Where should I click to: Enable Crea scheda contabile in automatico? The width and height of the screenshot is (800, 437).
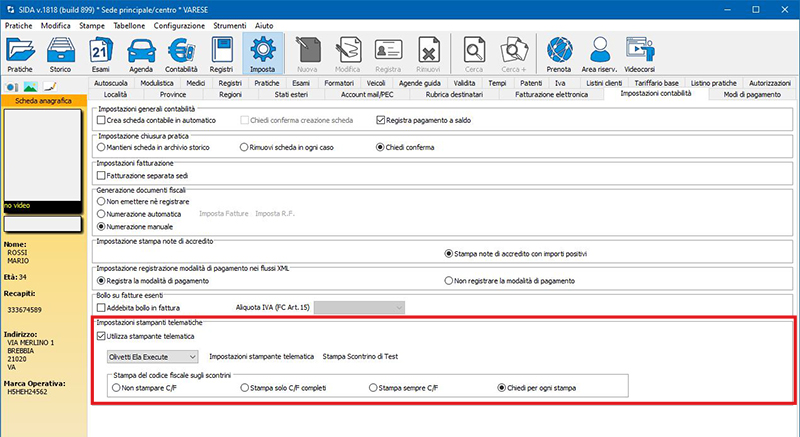point(102,120)
